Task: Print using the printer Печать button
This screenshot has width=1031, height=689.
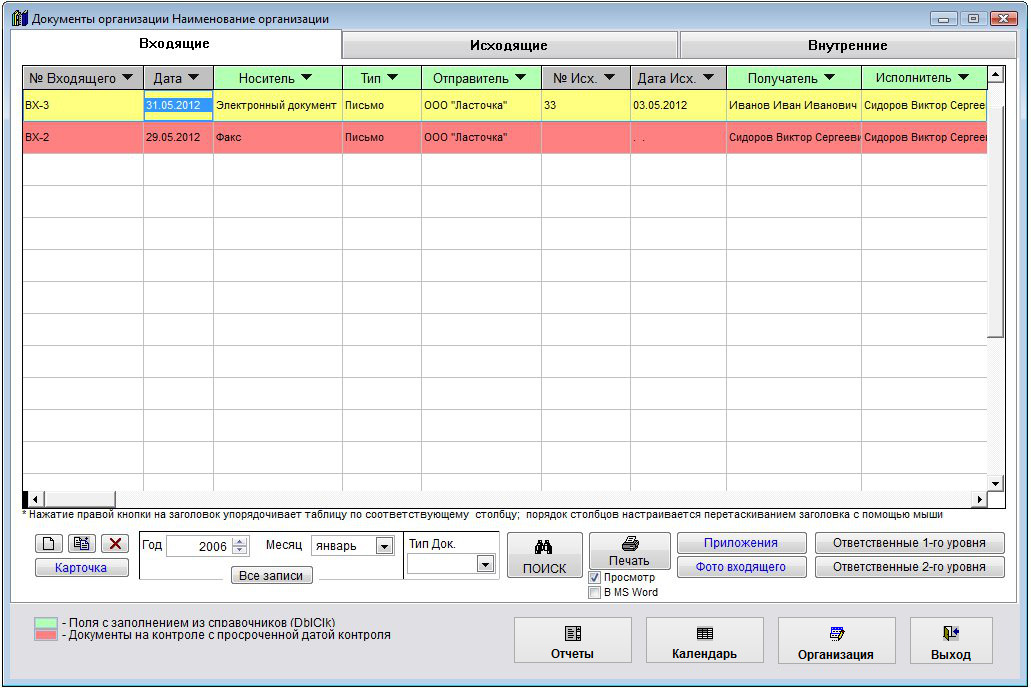Action: point(629,551)
